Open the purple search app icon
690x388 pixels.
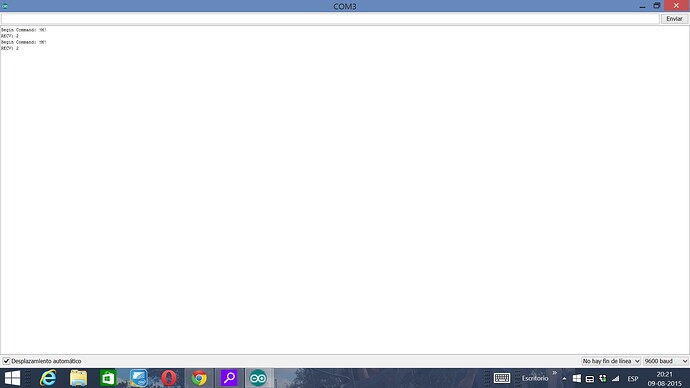[x=229, y=378]
